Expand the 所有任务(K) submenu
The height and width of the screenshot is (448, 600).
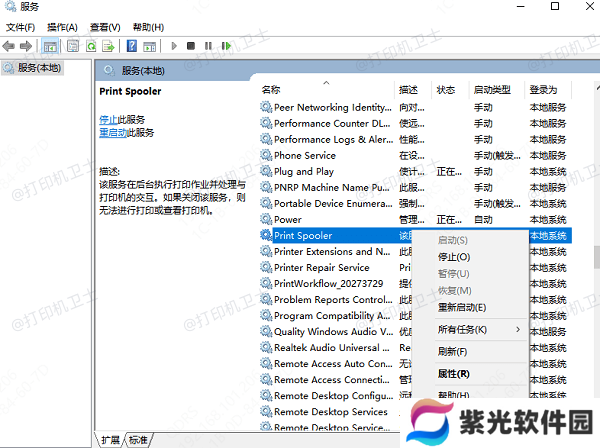tap(478, 329)
